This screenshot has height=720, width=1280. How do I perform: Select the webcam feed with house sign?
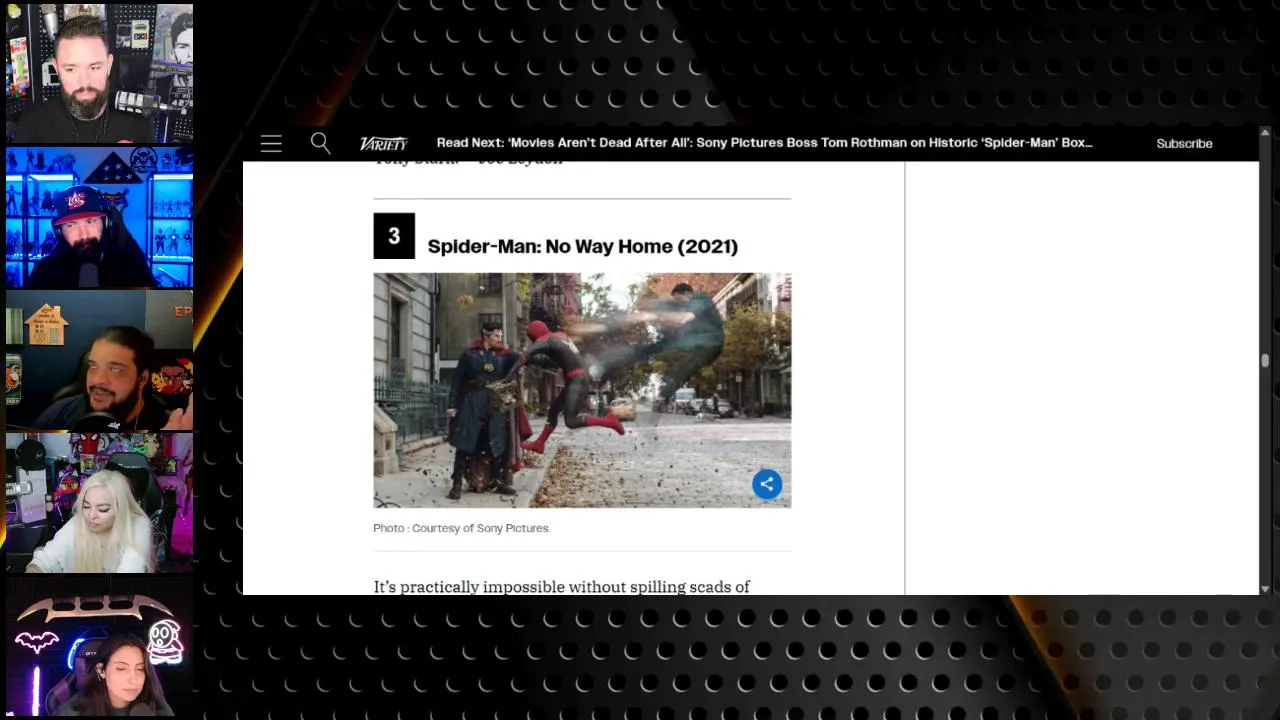pyautogui.click(x=100, y=360)
